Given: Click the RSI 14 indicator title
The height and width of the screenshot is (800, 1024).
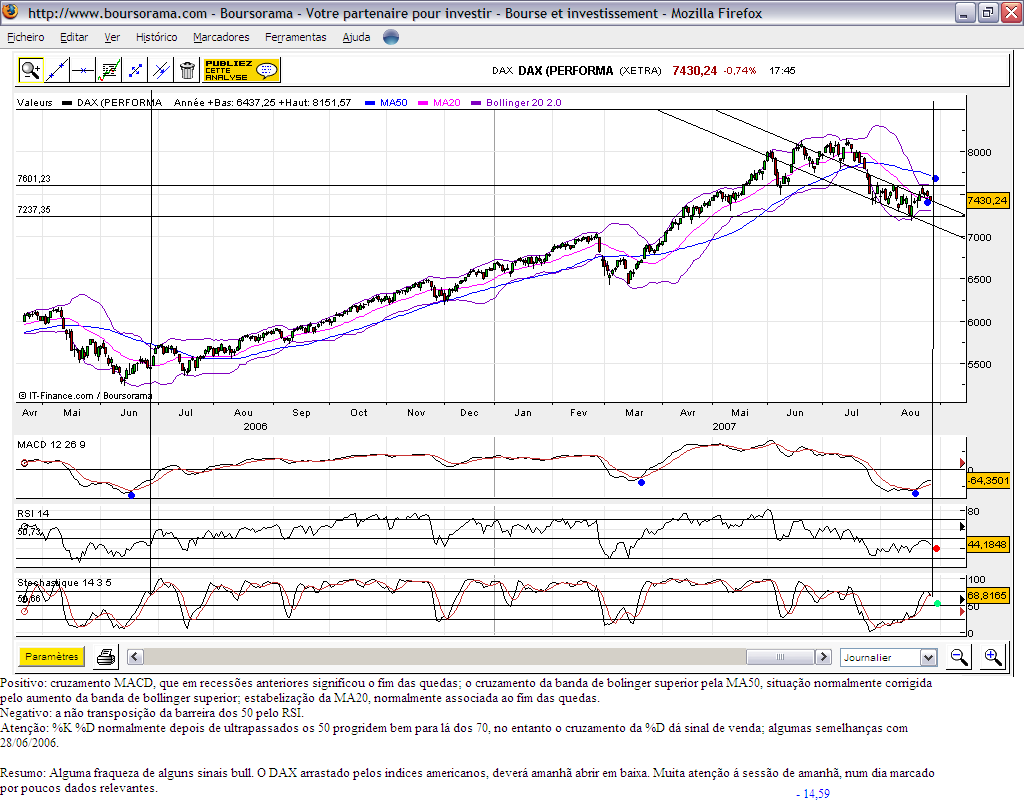Looking at the screenshot, I should click(33, 513).
